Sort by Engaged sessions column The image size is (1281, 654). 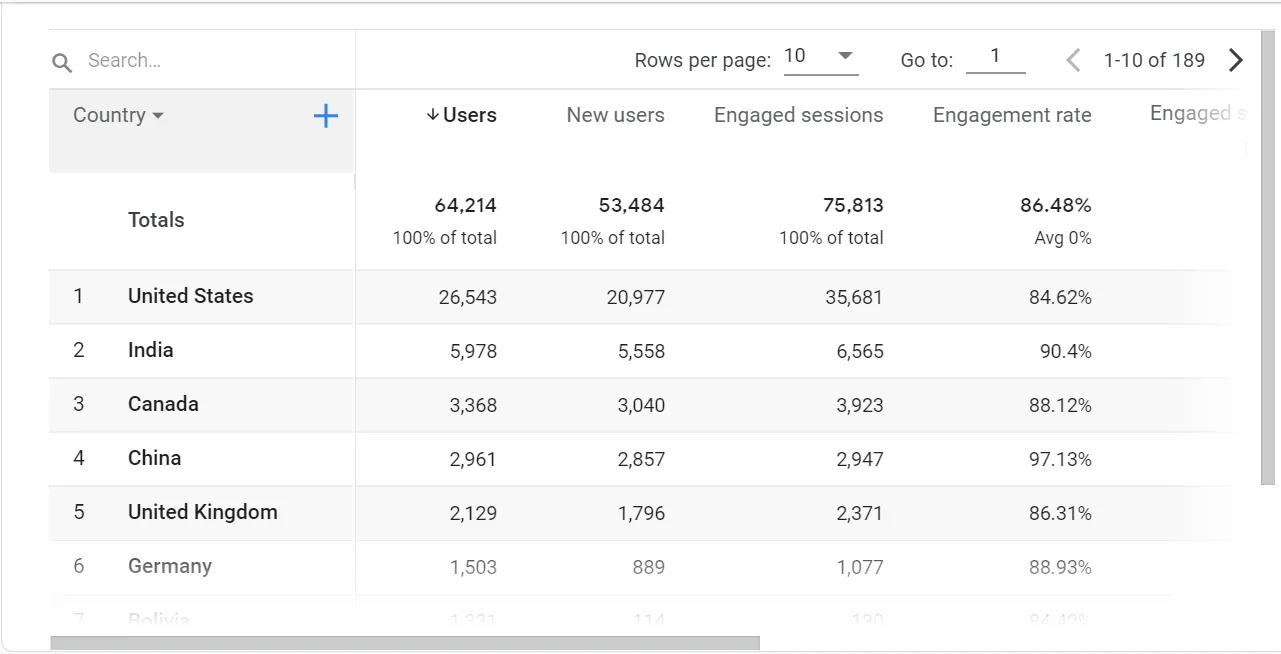pyautogui.click(x=798, y=115)
